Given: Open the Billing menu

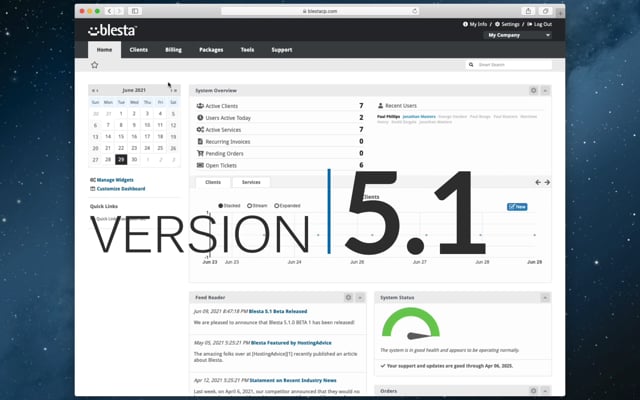Looking at the screenshot, I should (x=173, y=50).
